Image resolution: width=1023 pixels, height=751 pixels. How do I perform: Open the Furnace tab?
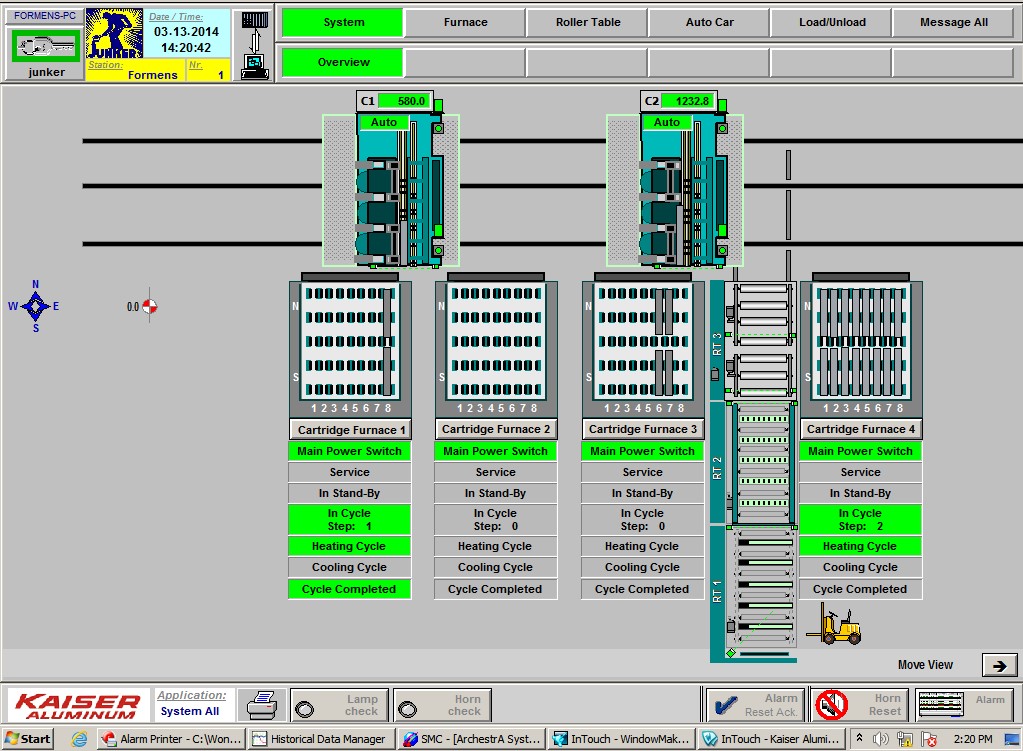(x=465, y=22)
